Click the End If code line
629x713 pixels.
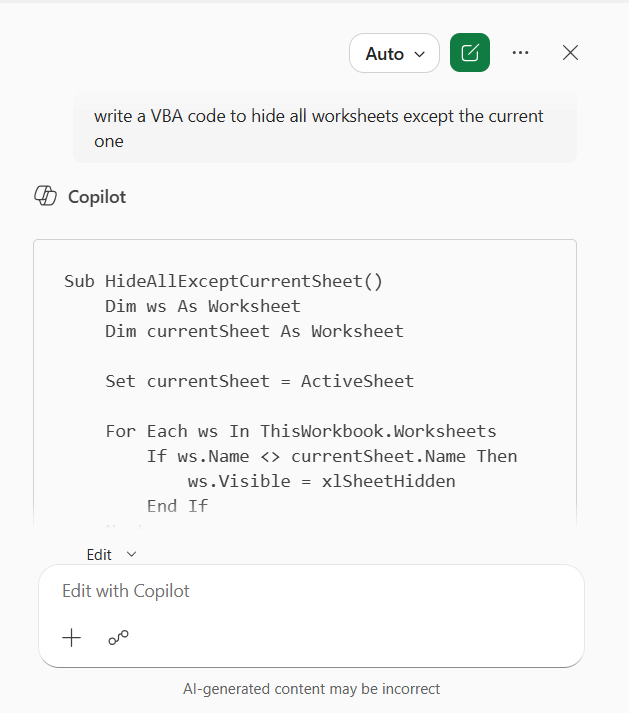click(x=177, y=506)
